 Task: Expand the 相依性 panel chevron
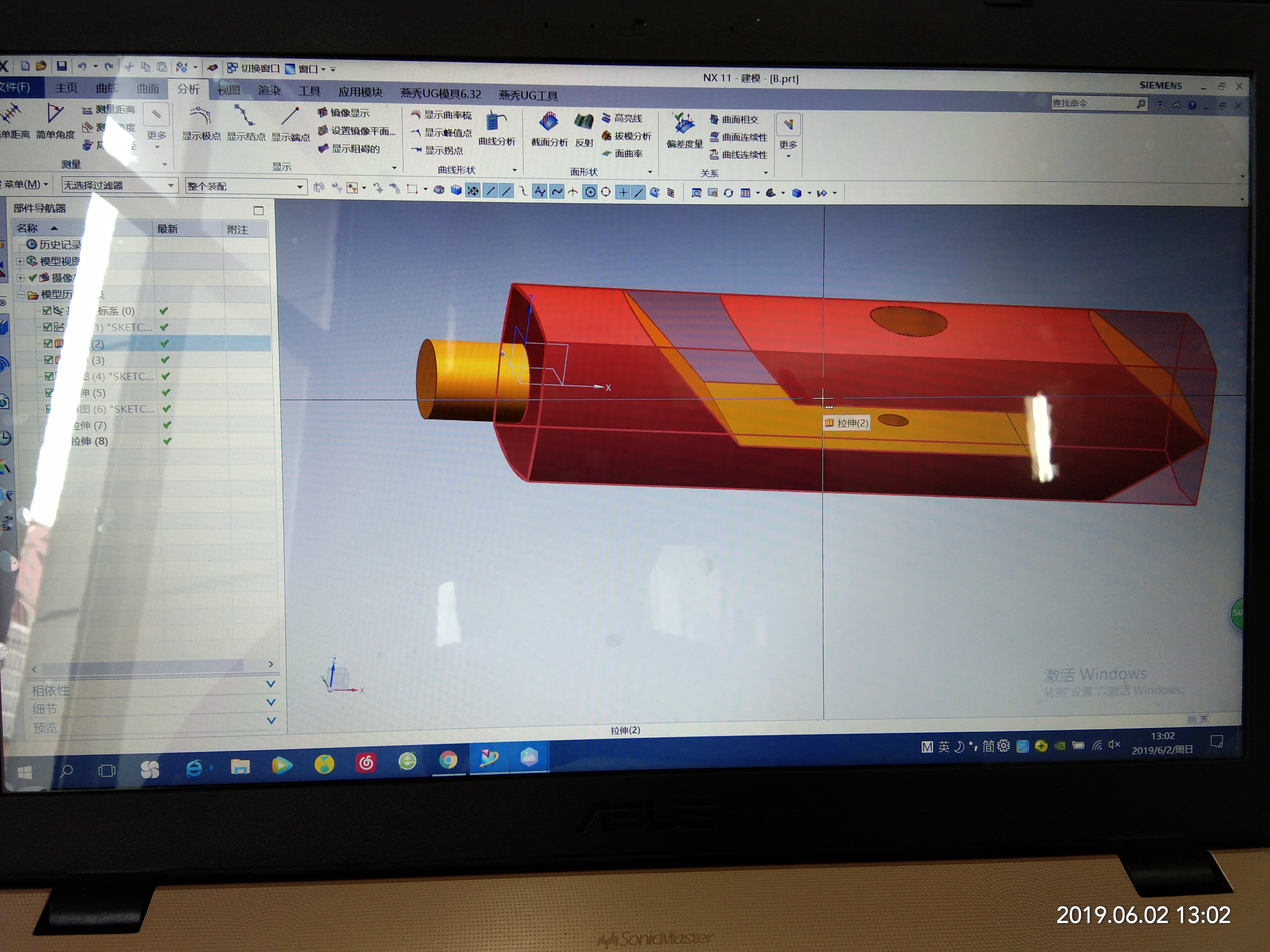tap(271, 684)
